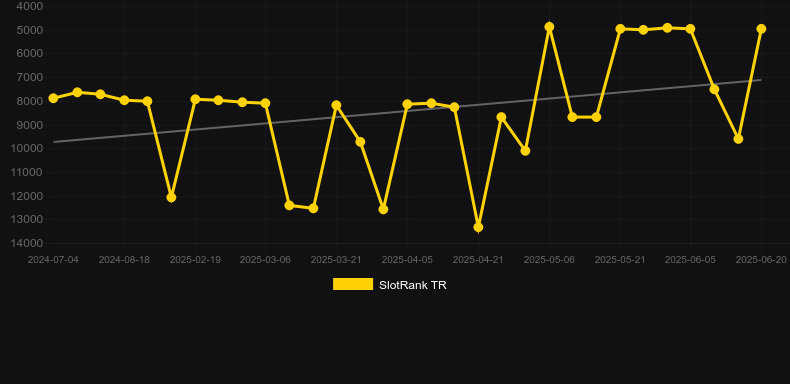Click the 13000 y-axis label

[x=28, y=220]
